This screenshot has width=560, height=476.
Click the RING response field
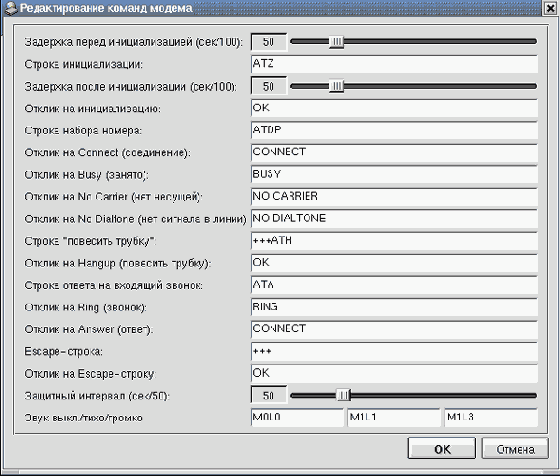click(x=394, y=307)
